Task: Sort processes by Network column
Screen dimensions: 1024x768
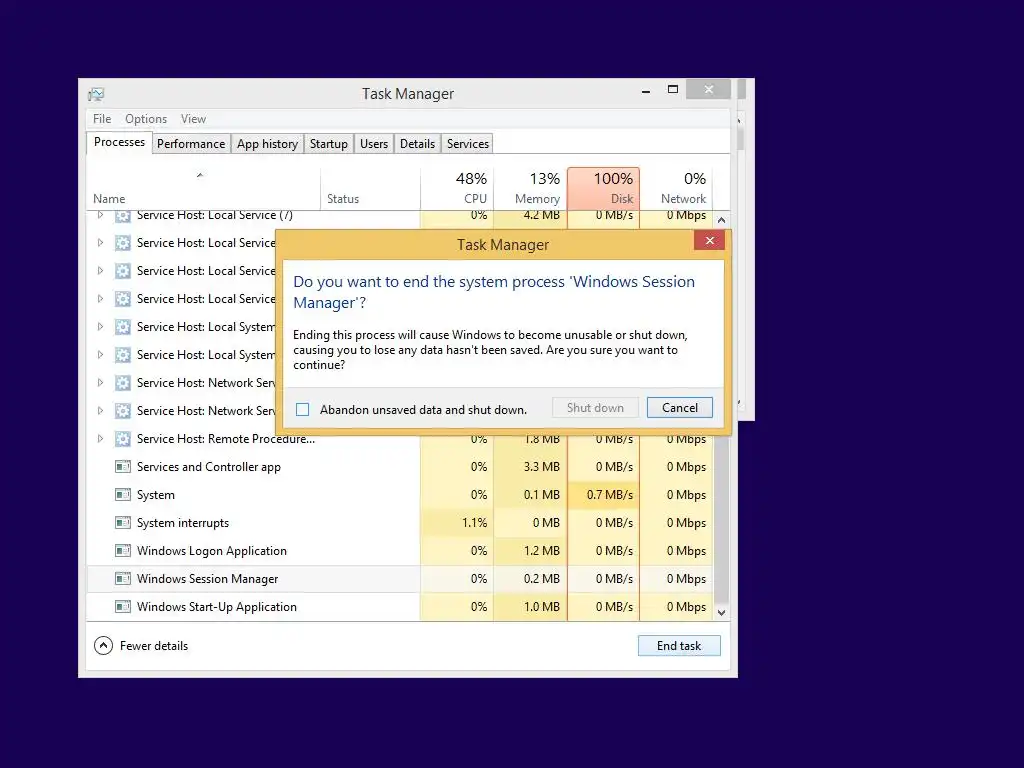Action: (x=677, y=188)
